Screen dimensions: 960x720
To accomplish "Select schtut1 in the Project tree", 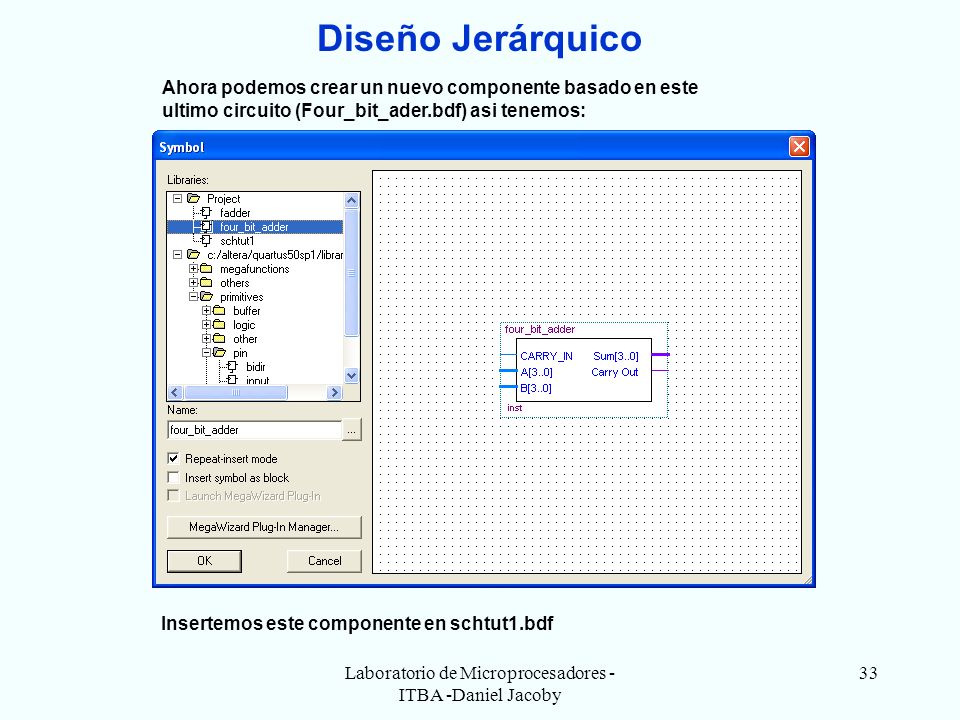I will [237, 241].
